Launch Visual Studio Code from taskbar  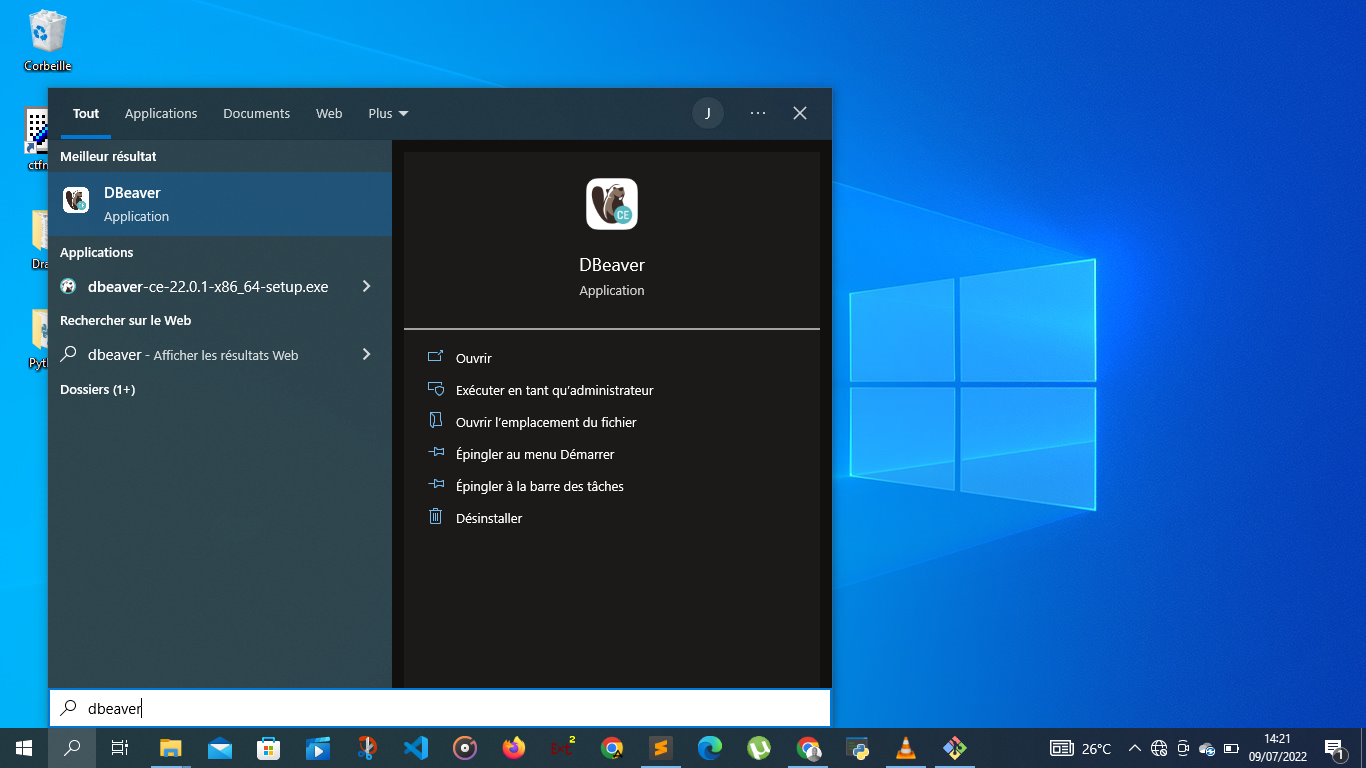click(x=416, y=748)
